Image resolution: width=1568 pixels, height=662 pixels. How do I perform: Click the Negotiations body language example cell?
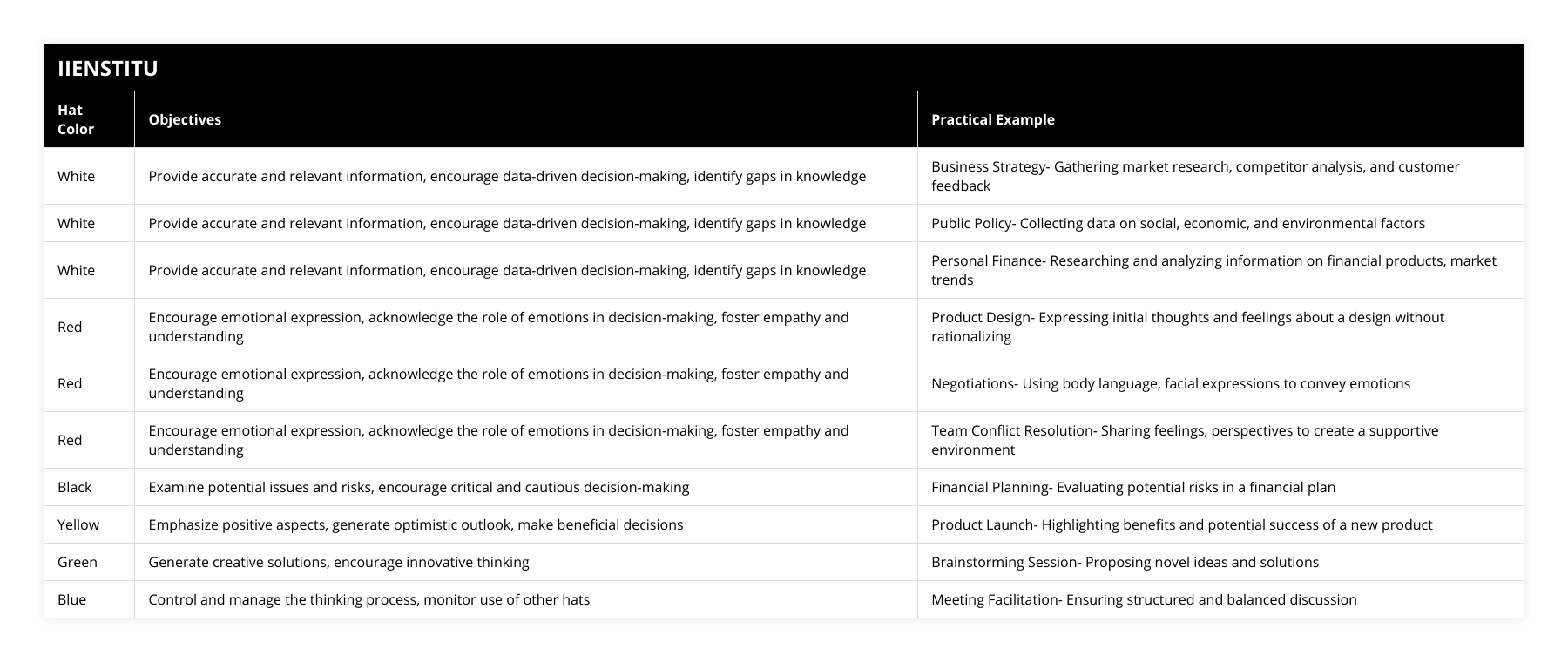tap(1171, 383)
